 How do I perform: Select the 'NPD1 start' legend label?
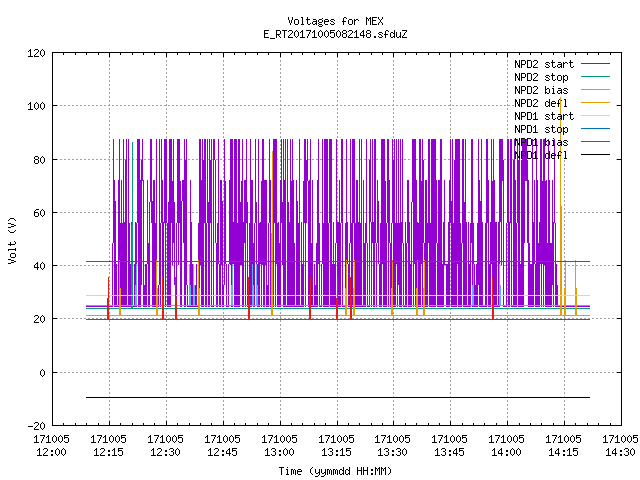click(544, 116)
